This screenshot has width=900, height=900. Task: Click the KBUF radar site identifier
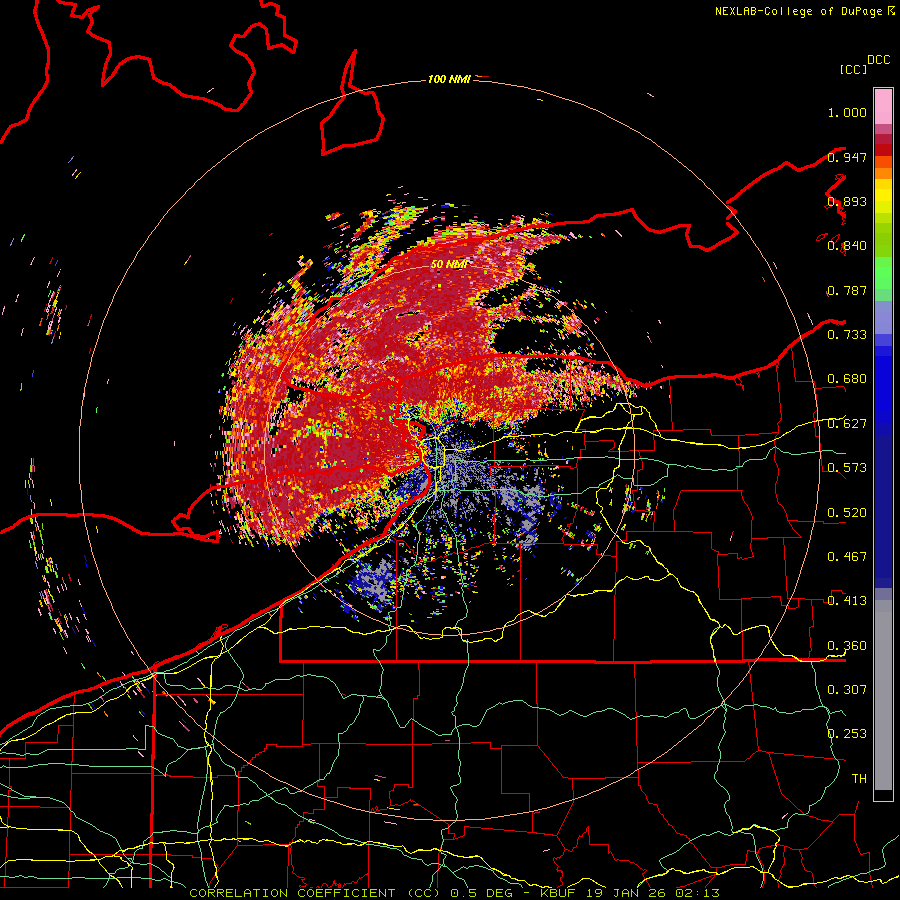[559, 893]
